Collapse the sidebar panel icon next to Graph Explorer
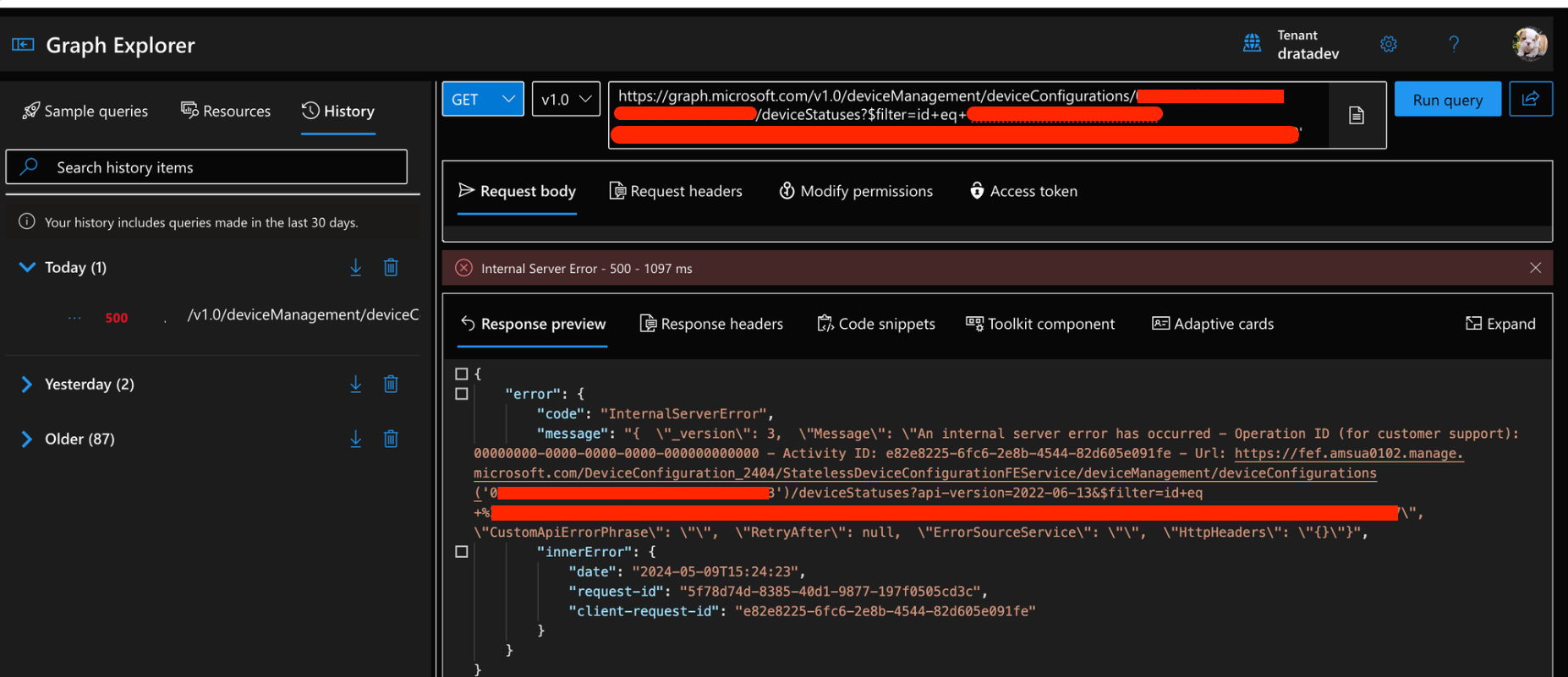This screenshot has width=1568, height=677. pos(23,45)
